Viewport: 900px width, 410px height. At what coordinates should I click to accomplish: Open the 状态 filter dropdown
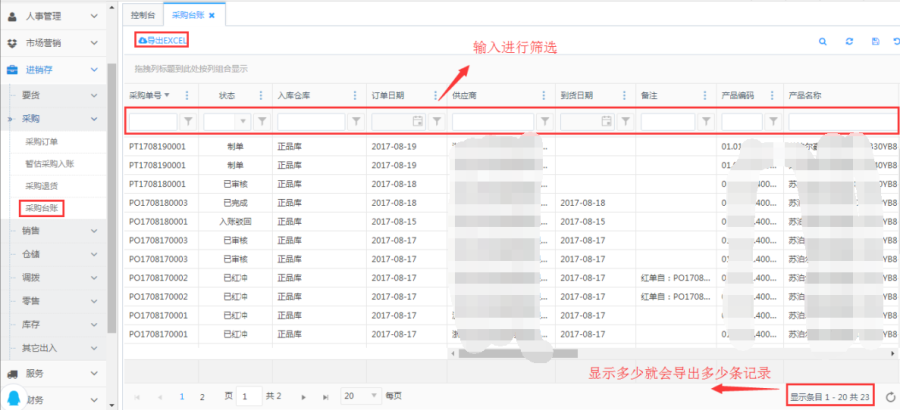(224, 121)
